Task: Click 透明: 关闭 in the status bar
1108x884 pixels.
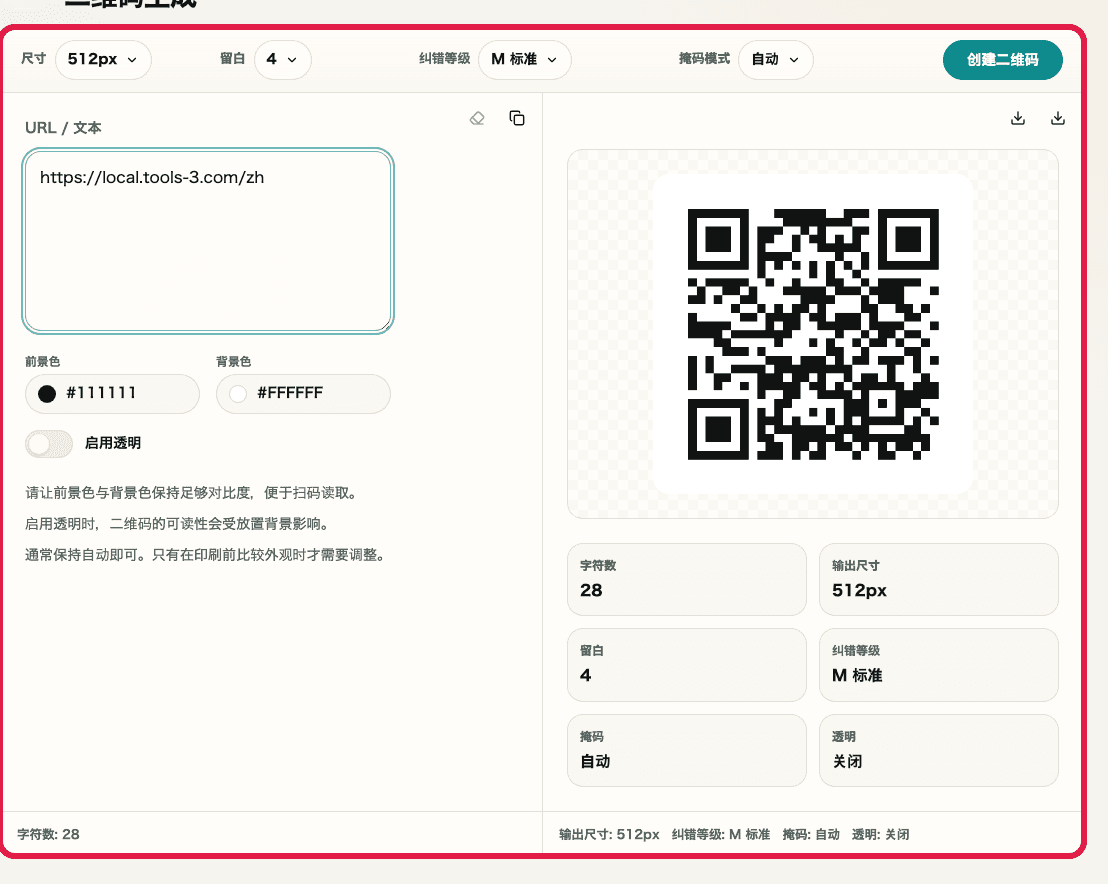Action: [880, 833]
